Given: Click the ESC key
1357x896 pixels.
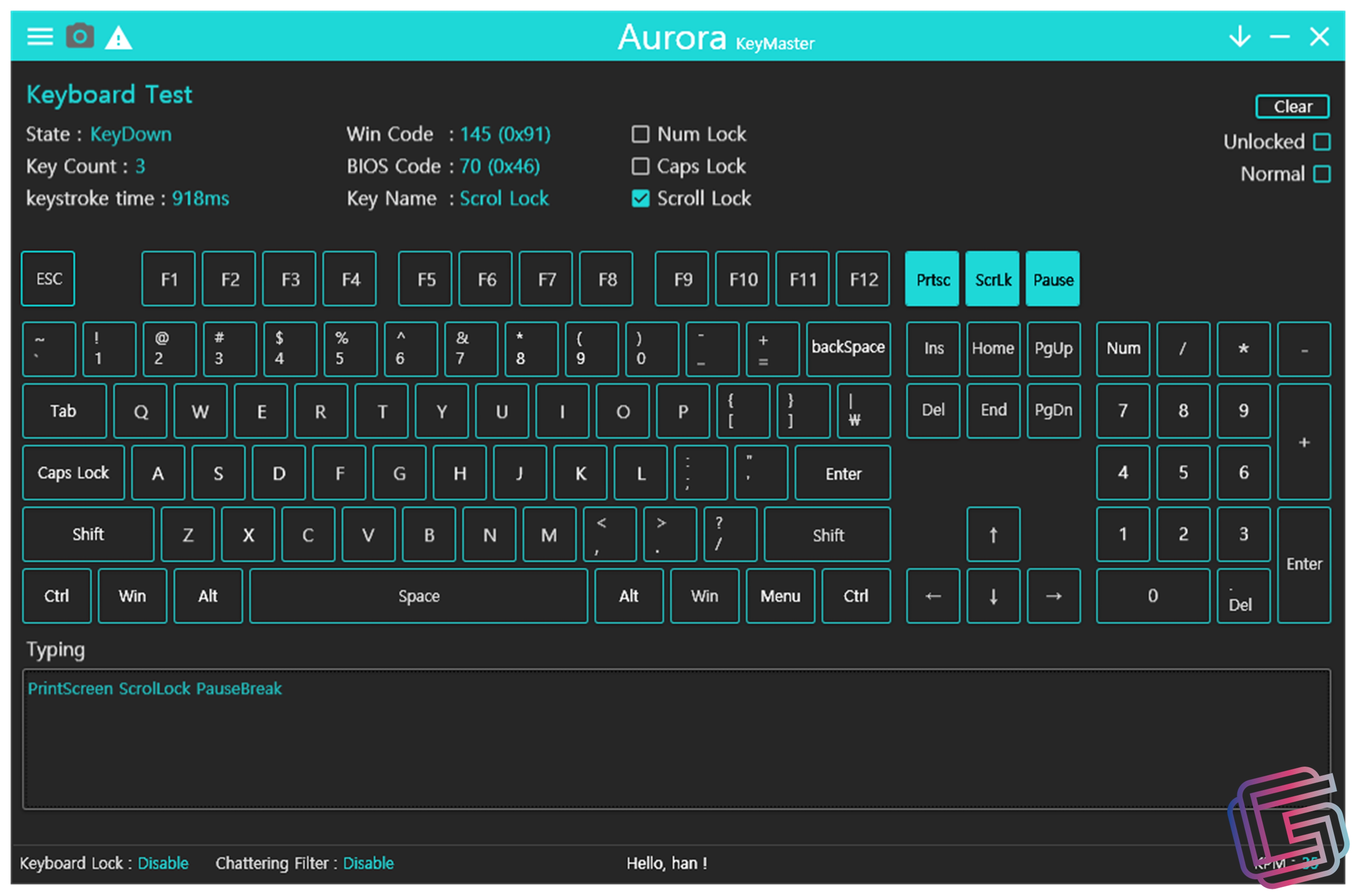Looking at the screenshot, I should (x=48, y=279).
